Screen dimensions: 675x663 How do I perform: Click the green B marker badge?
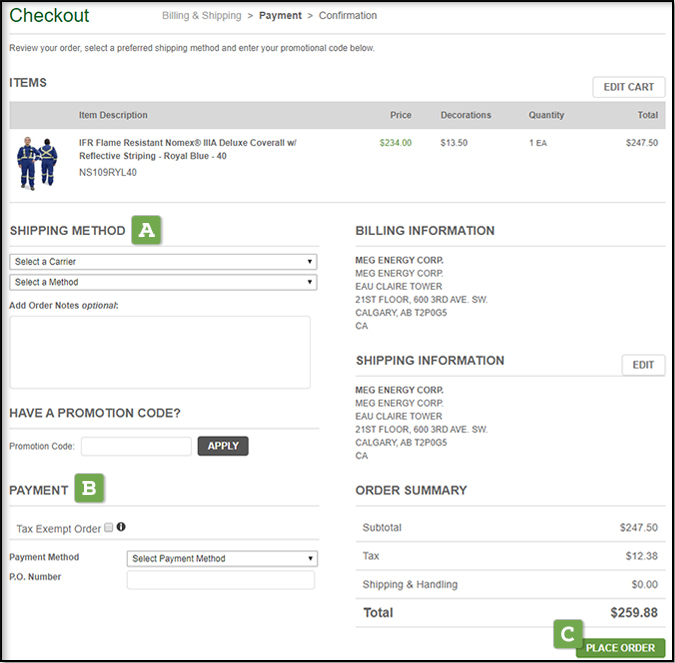pos(89,489)
